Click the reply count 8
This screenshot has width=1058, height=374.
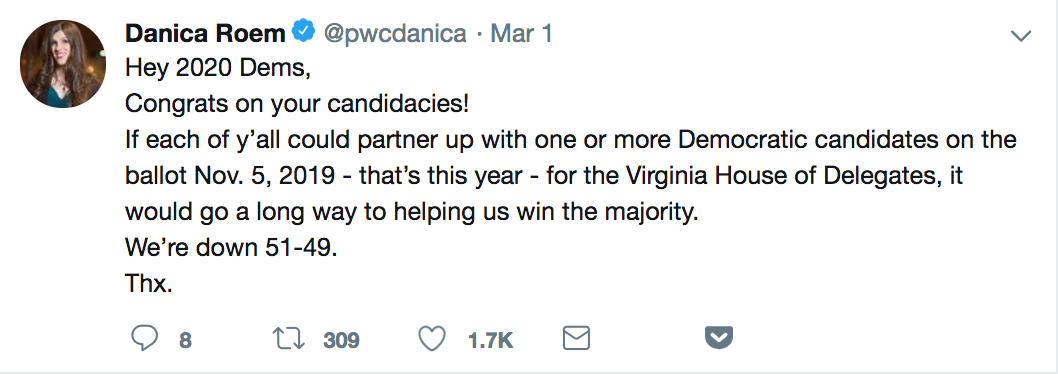(186, 340)
